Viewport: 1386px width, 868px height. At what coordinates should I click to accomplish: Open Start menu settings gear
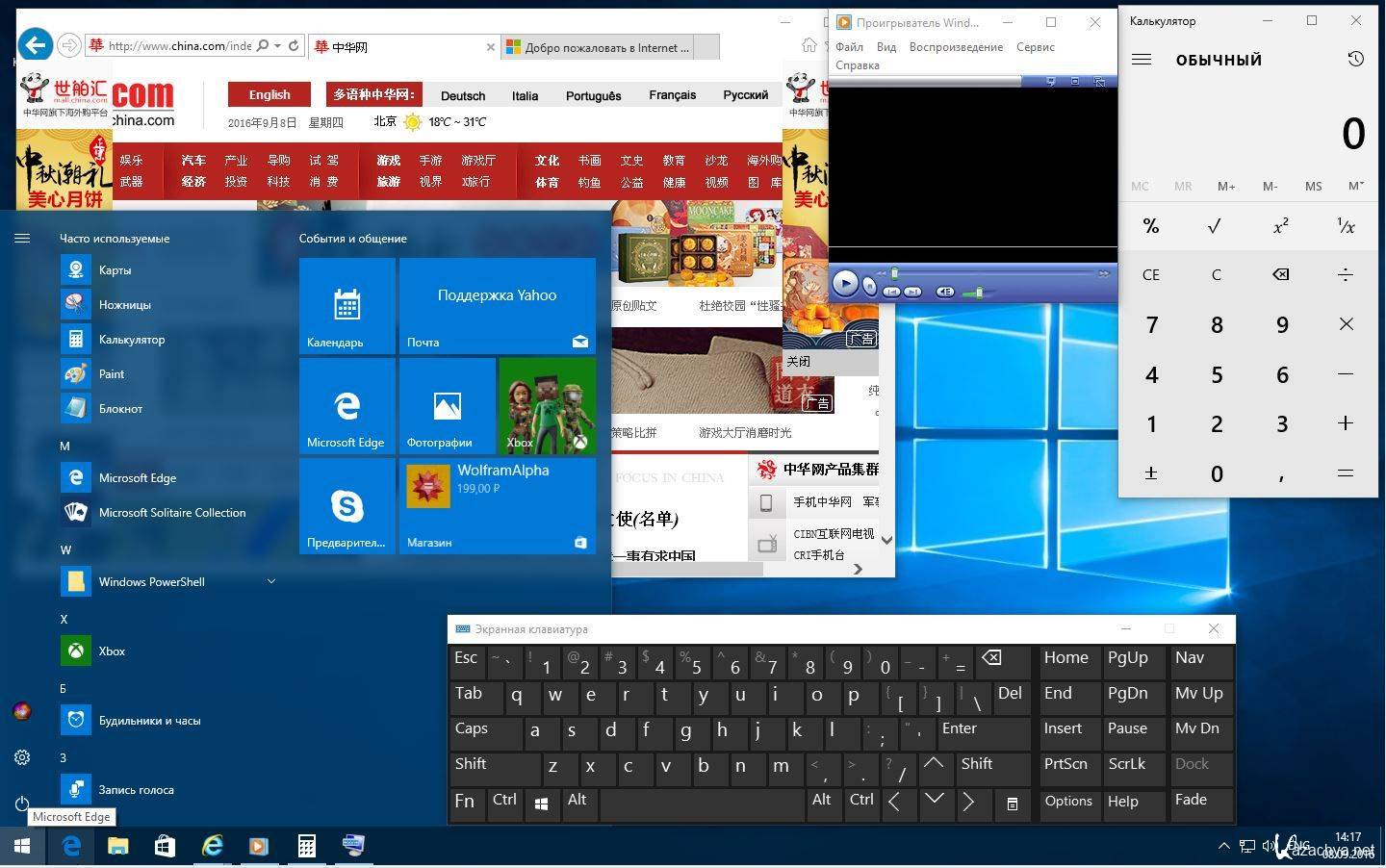pos(22,757)
